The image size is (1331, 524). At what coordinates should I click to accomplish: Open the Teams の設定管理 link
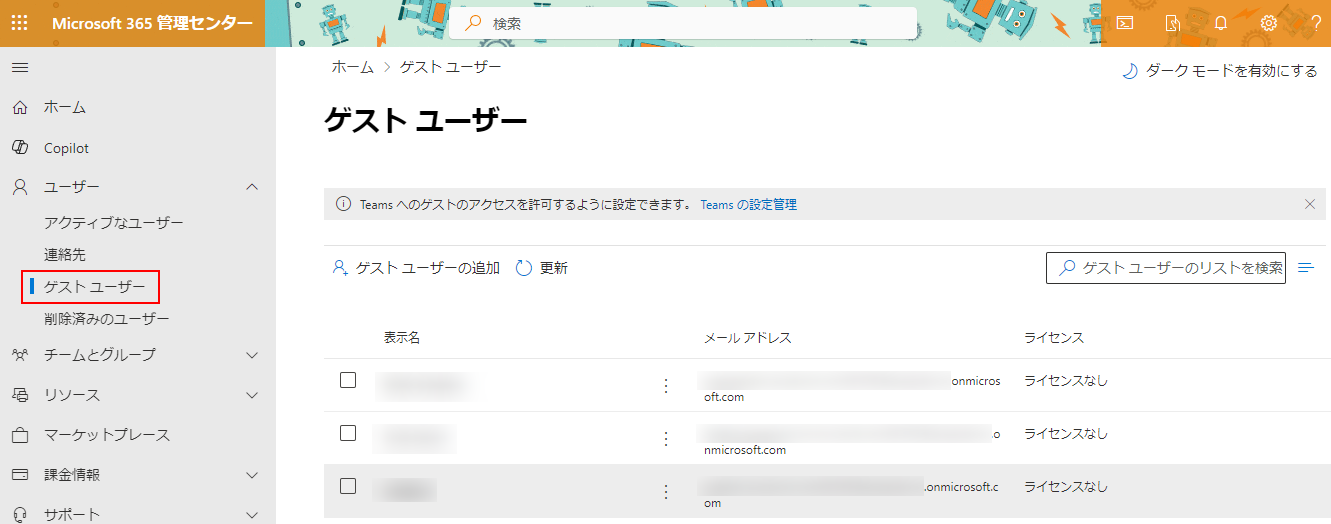[749, 204]
